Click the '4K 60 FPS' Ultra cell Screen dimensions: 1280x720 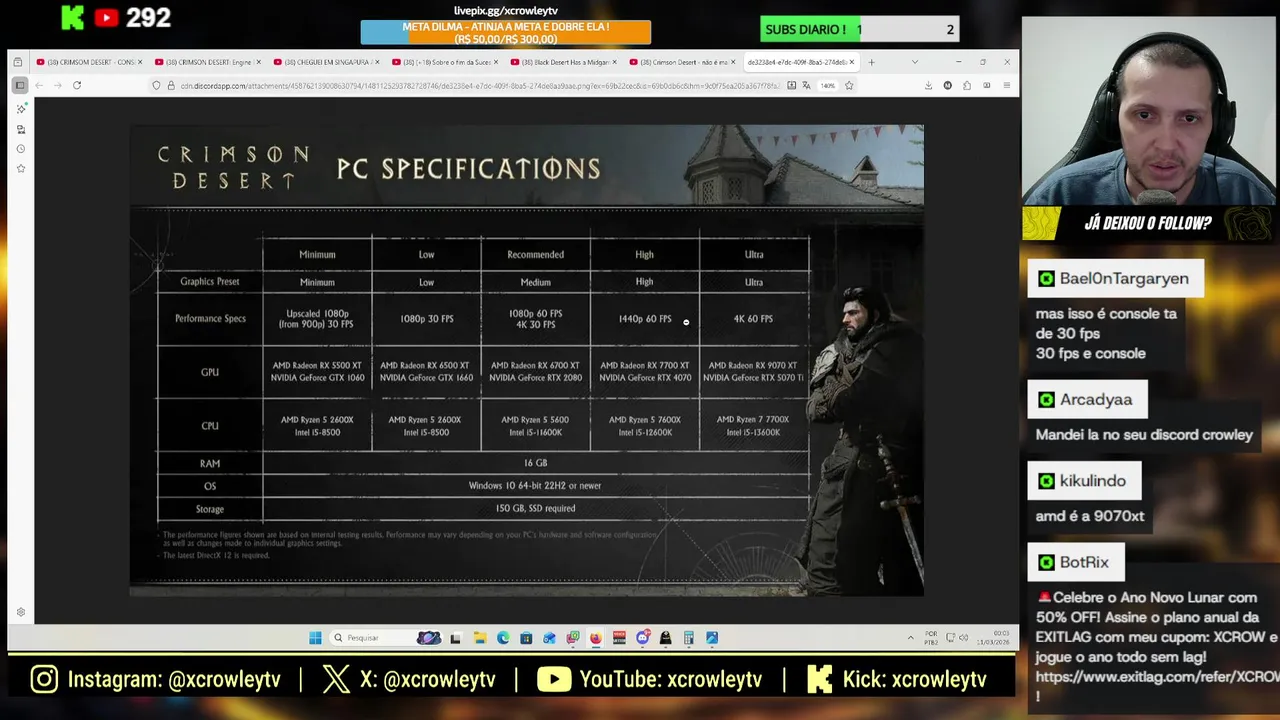coord(753,319)
